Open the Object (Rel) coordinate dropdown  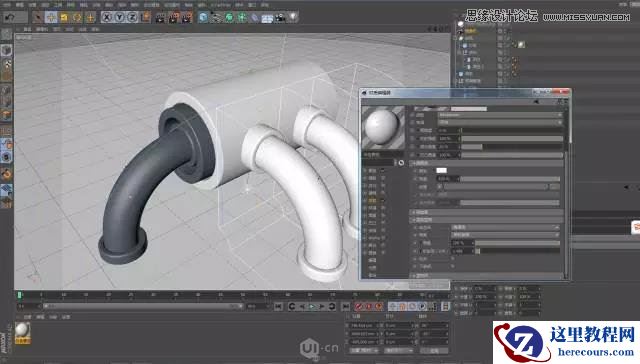point(364,351)
